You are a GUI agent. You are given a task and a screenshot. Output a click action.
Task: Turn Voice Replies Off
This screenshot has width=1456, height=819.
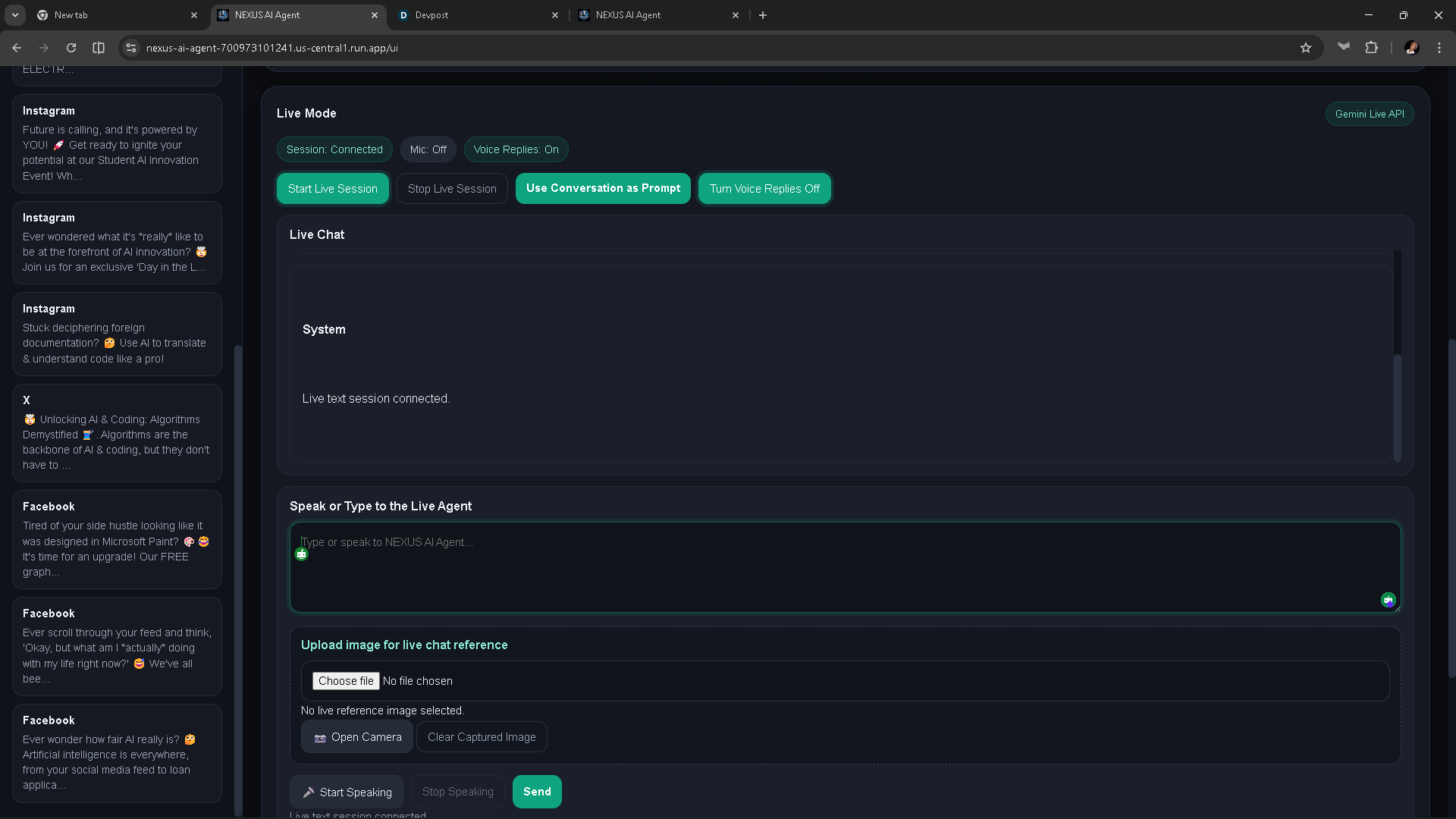(764, 189)
